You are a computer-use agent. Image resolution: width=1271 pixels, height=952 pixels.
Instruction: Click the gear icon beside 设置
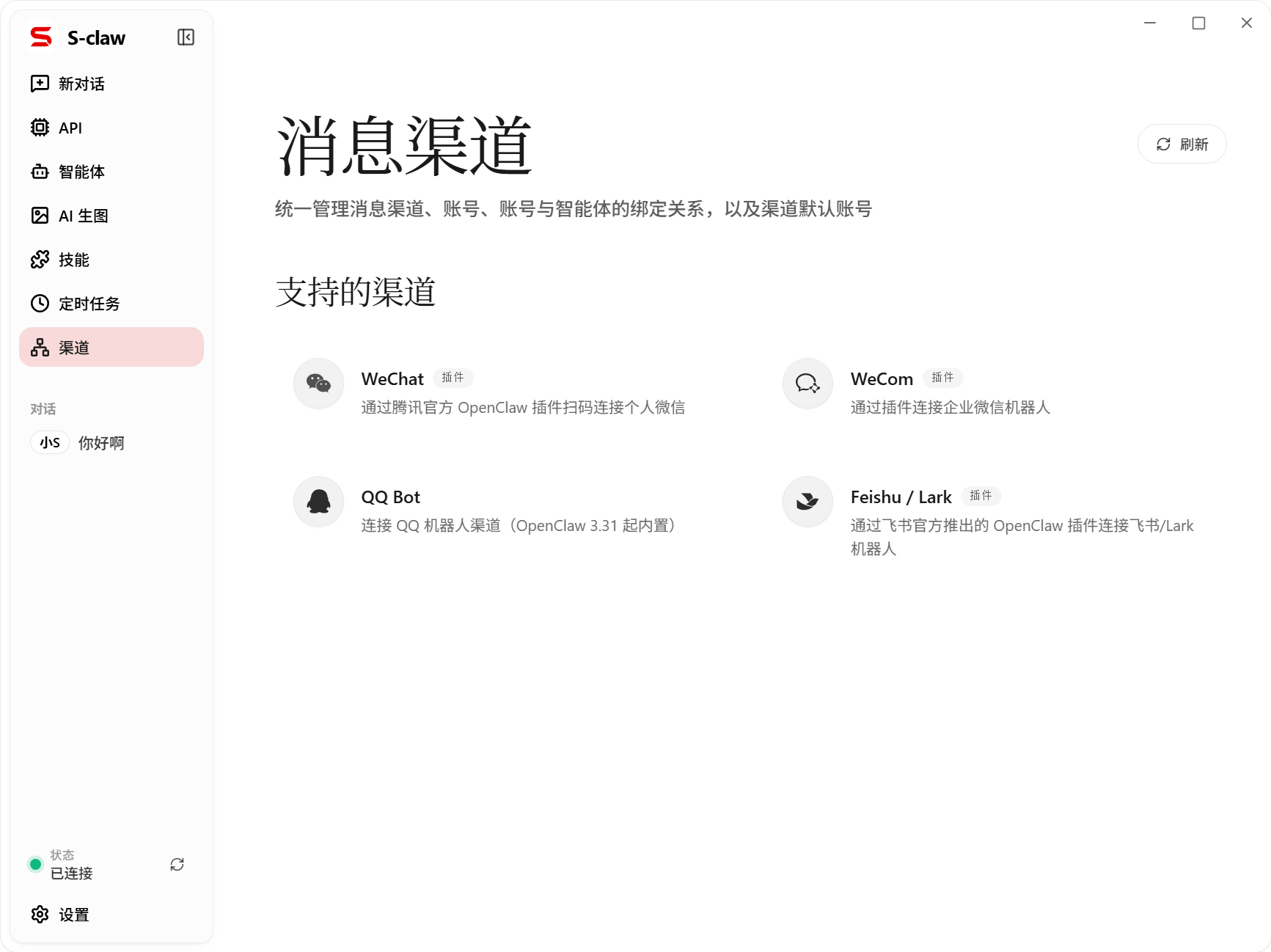40,915
